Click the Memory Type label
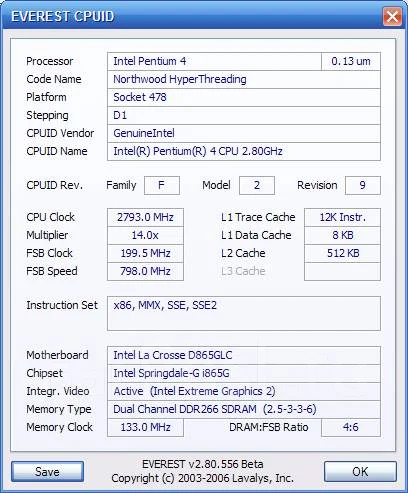 point(59,409)
